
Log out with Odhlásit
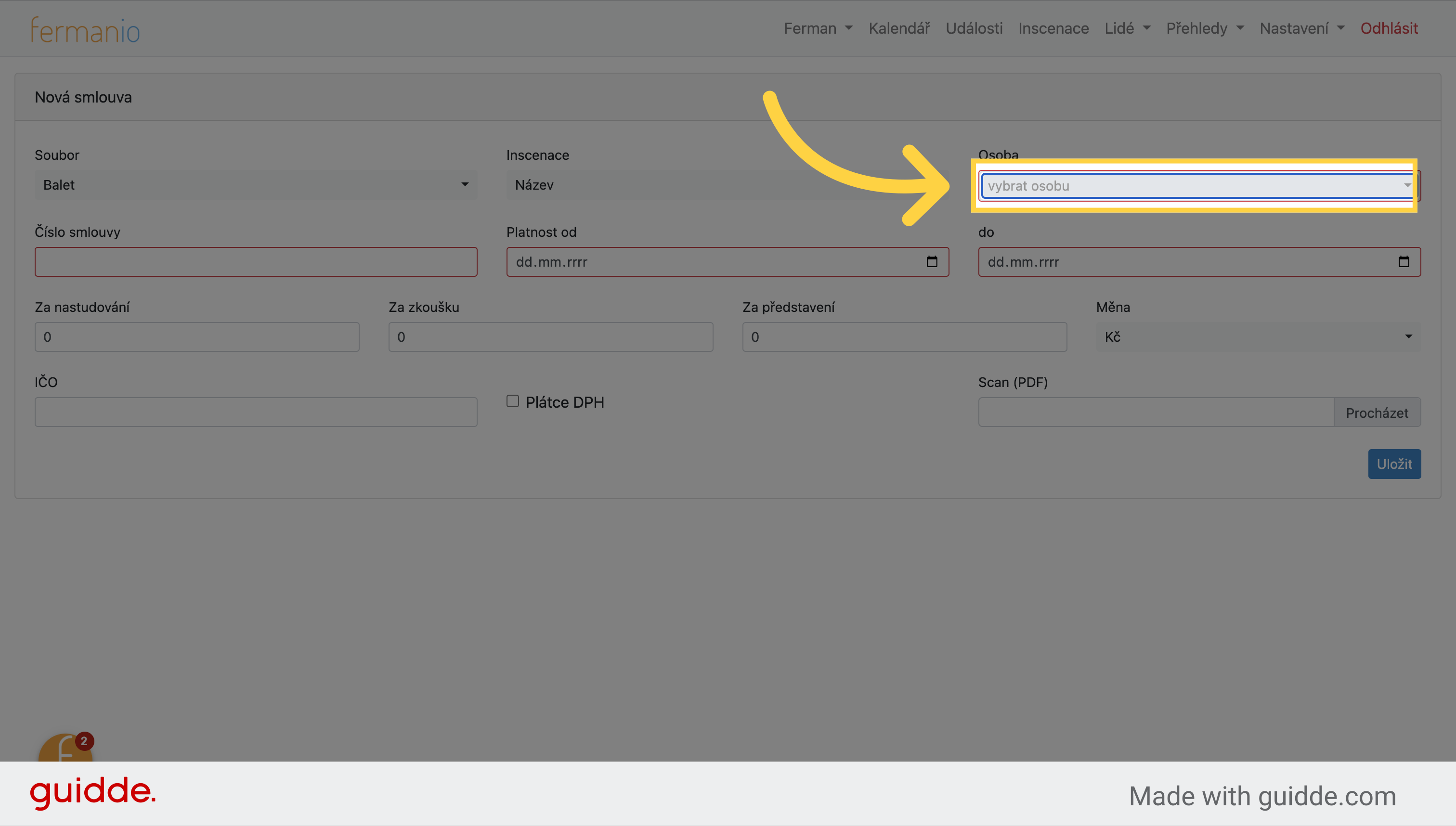[1389, 28]
